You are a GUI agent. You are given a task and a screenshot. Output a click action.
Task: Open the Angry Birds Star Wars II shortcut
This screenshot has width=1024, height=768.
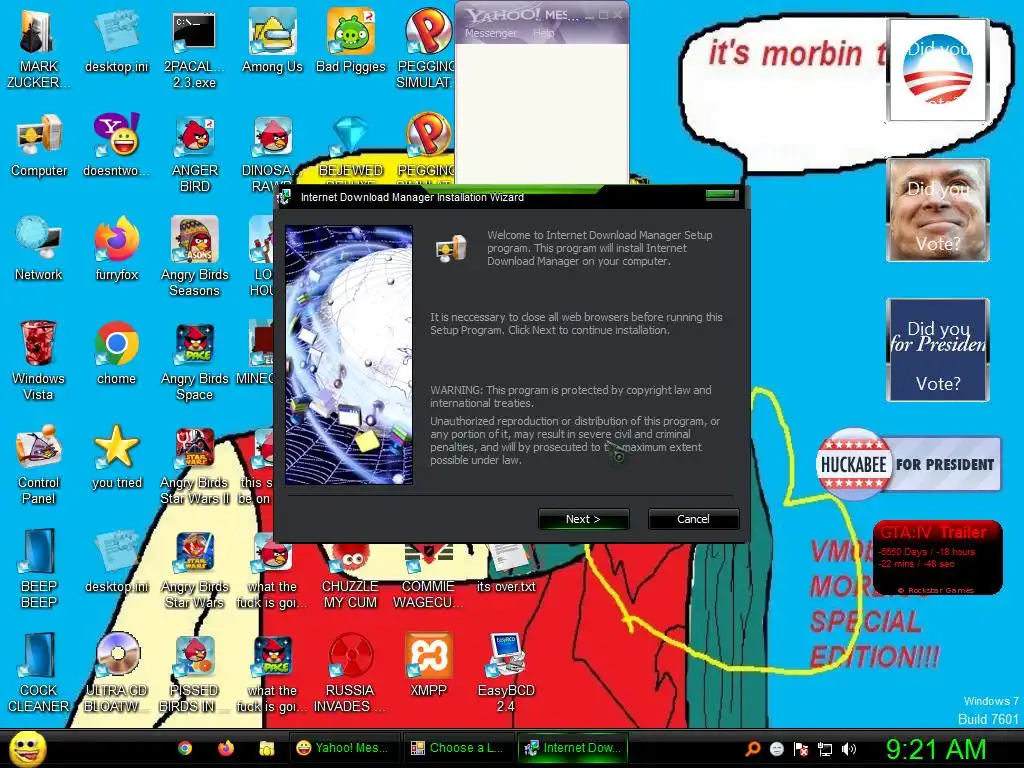point(195,464)
